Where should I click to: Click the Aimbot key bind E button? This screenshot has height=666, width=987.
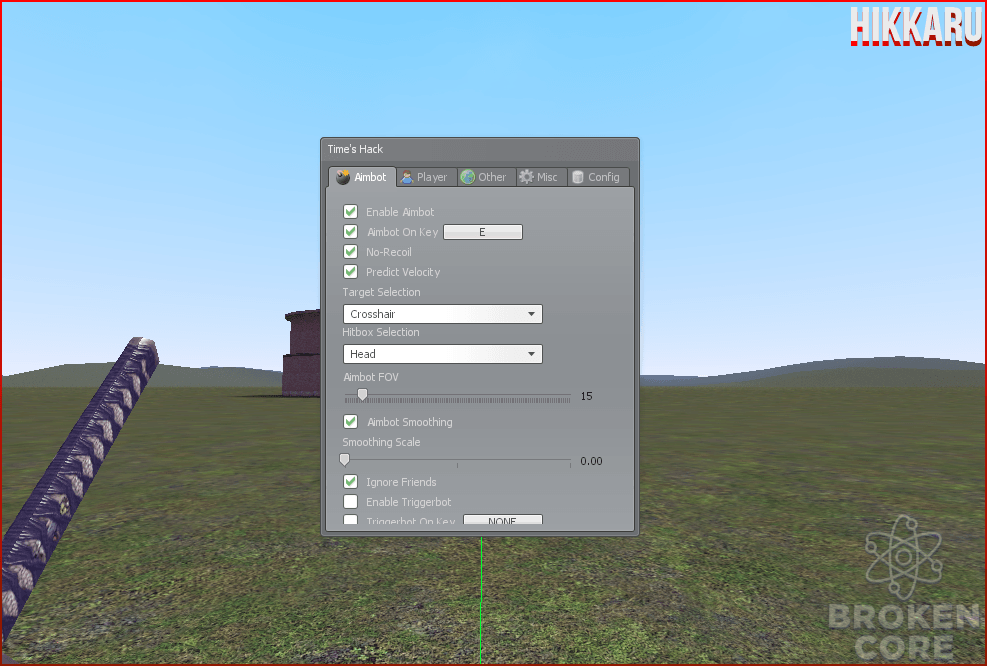click(x=483, y=232)
